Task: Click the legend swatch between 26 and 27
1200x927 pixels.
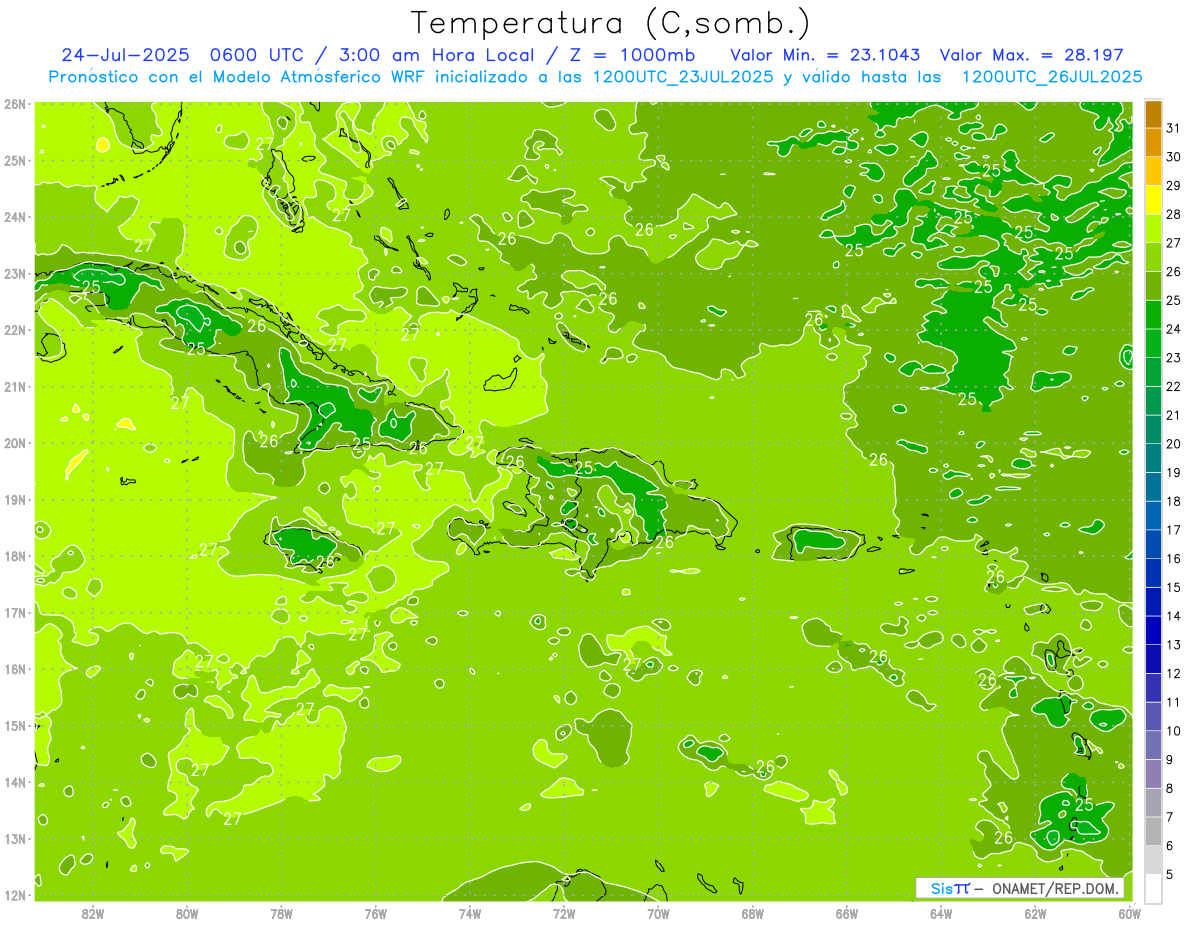Action: pyautogui.click(x=1153, y=258)
